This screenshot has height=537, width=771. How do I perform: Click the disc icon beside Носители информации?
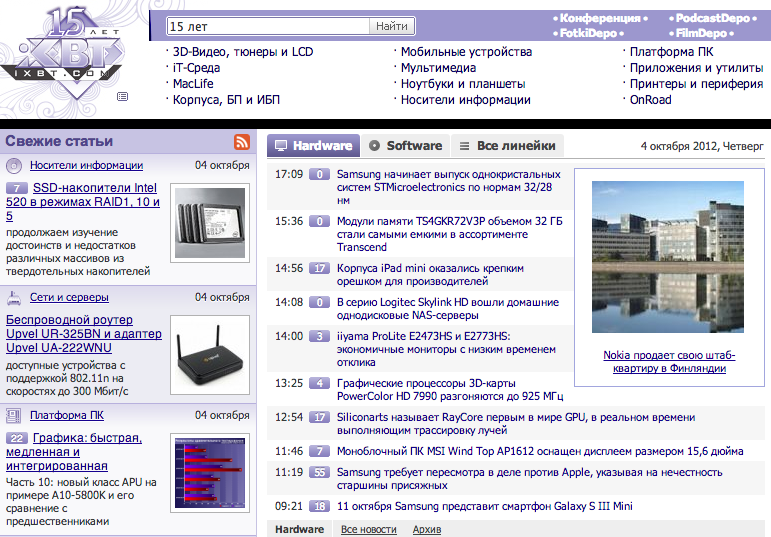[x=14, y=166]
